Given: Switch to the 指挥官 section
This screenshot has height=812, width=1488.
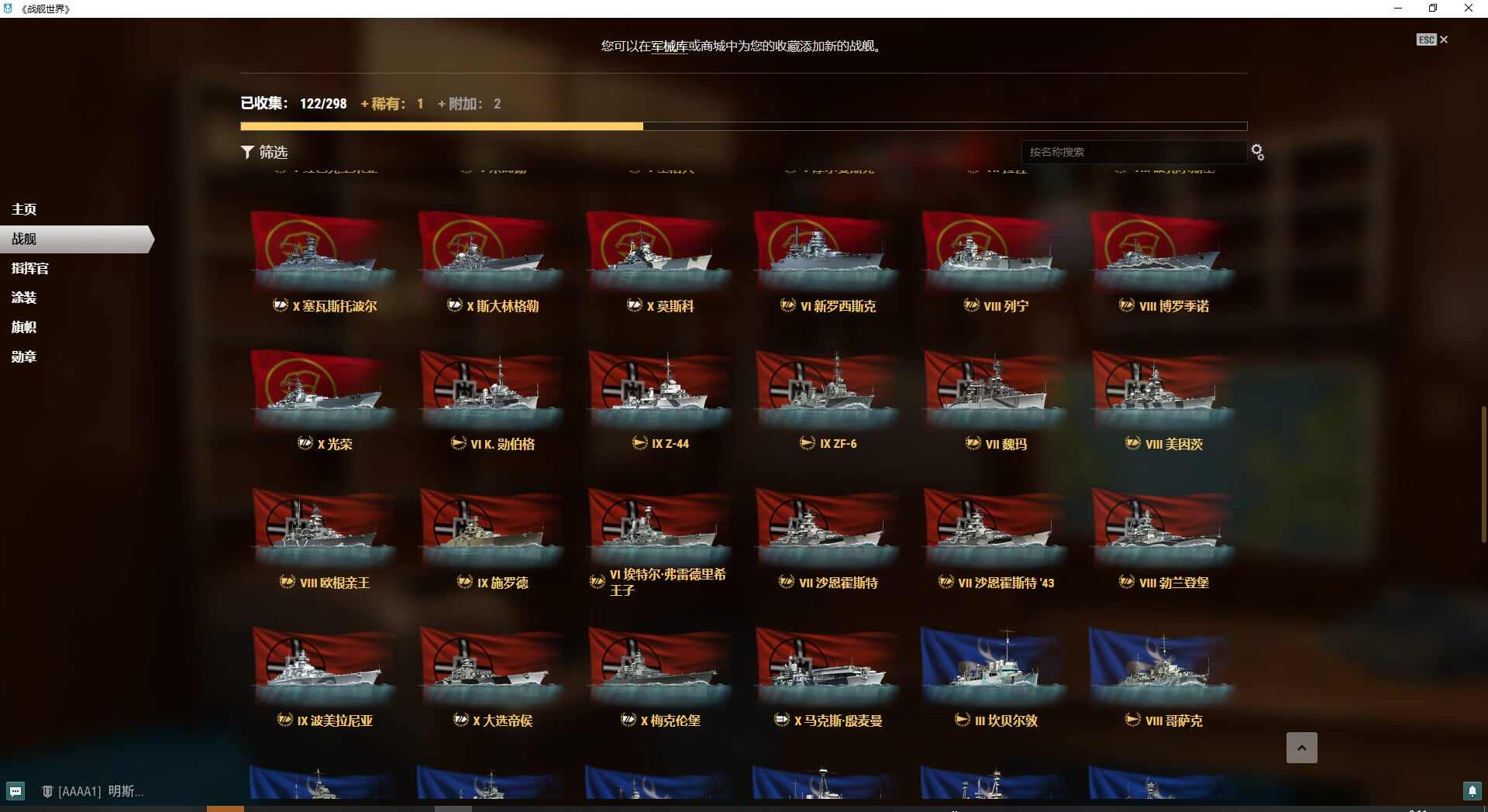Looking at the screenshot, I should tap(30, 268).
